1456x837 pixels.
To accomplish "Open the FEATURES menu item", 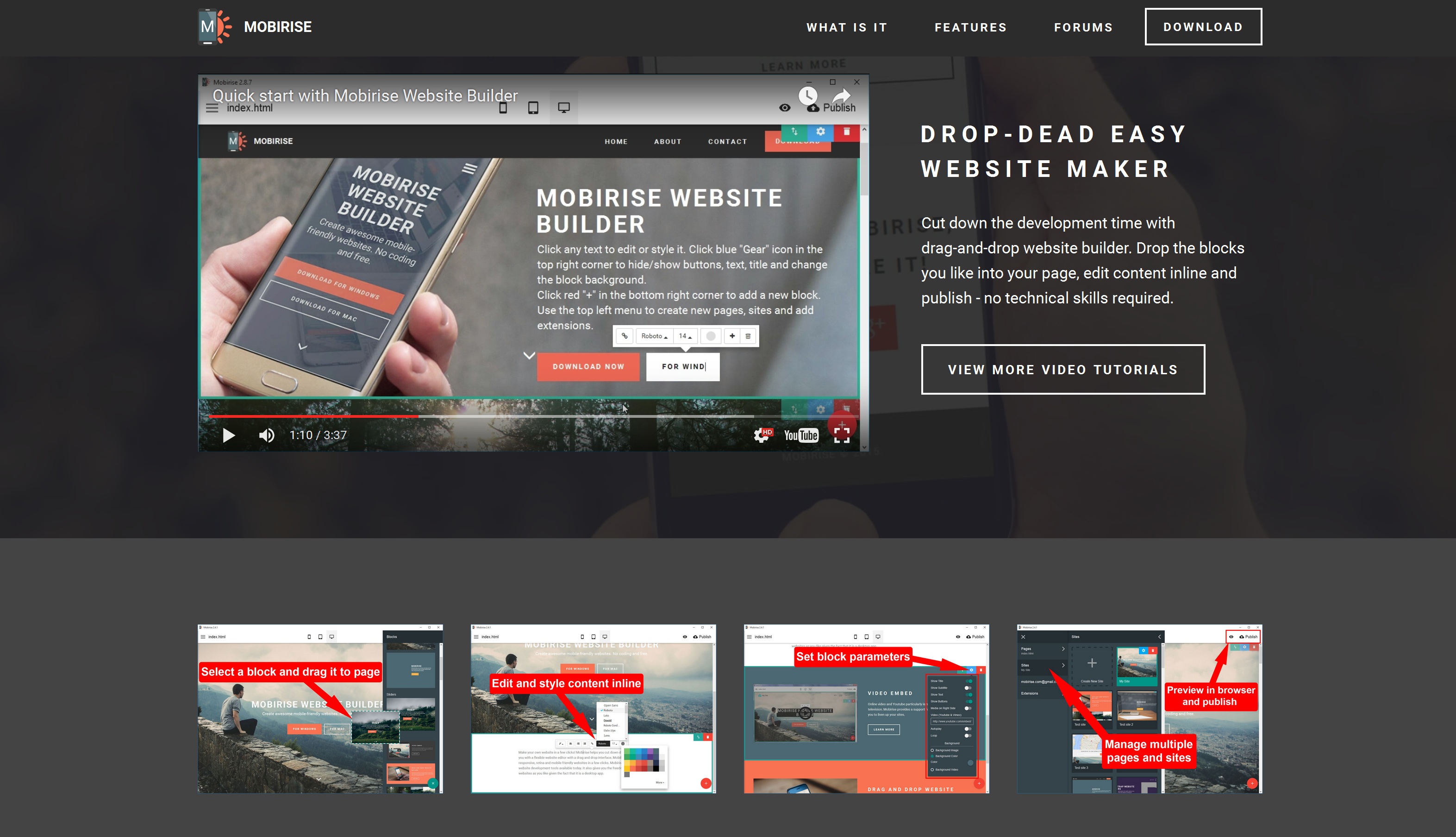I will [x=971, y=27].
